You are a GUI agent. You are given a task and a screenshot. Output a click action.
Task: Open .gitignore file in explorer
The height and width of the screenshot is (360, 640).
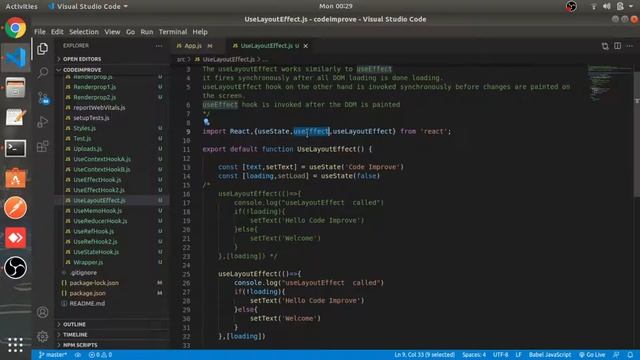coord(83,273)
